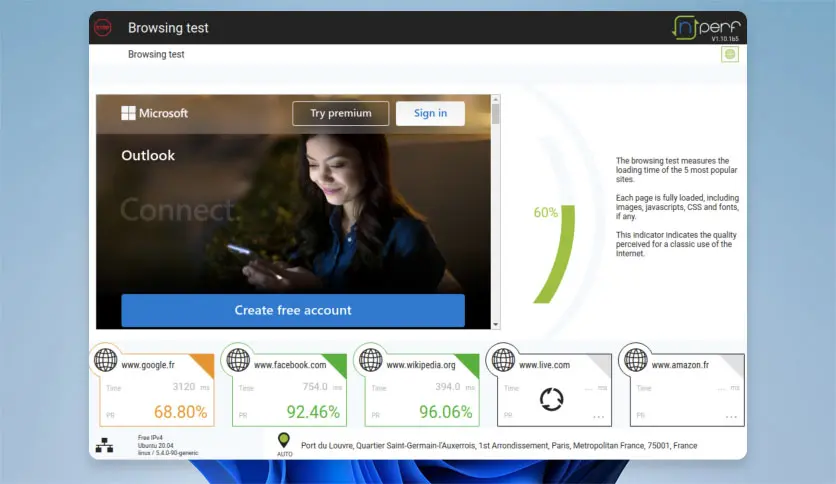The image size is (836, 484).
Task: Click the Try premium button
Action: point(341,113)
